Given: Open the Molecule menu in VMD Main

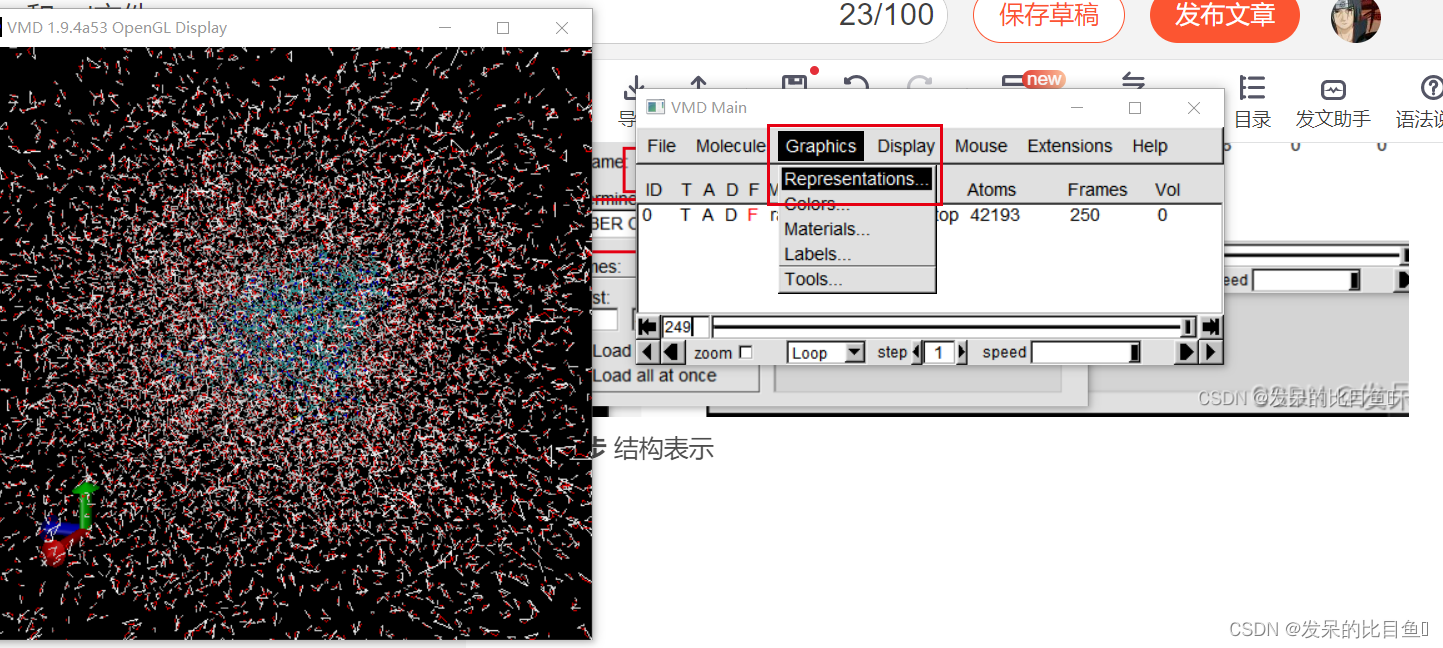Looking at the screenshot, I should pyautogui.click(x=731, y=146).
